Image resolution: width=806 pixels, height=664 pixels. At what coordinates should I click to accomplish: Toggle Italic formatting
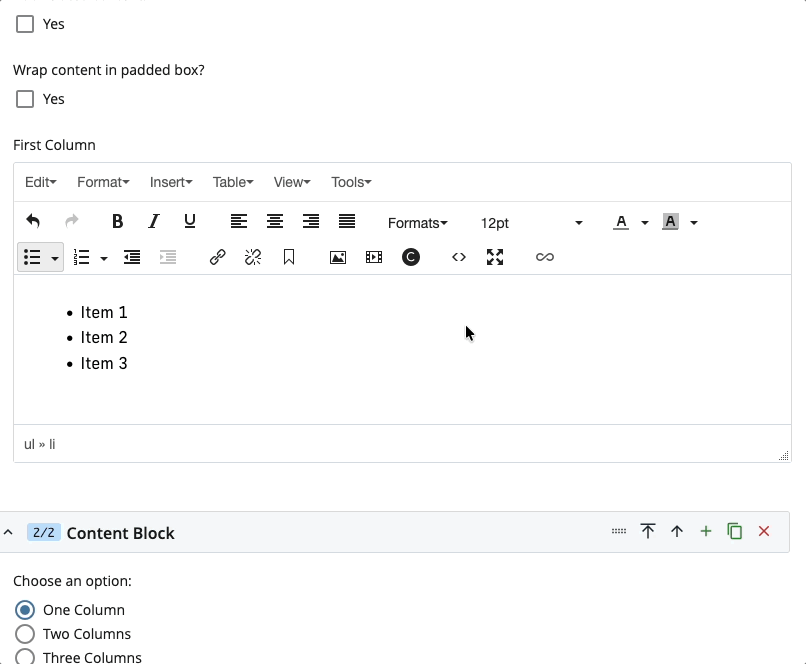(x=153, y=222)
